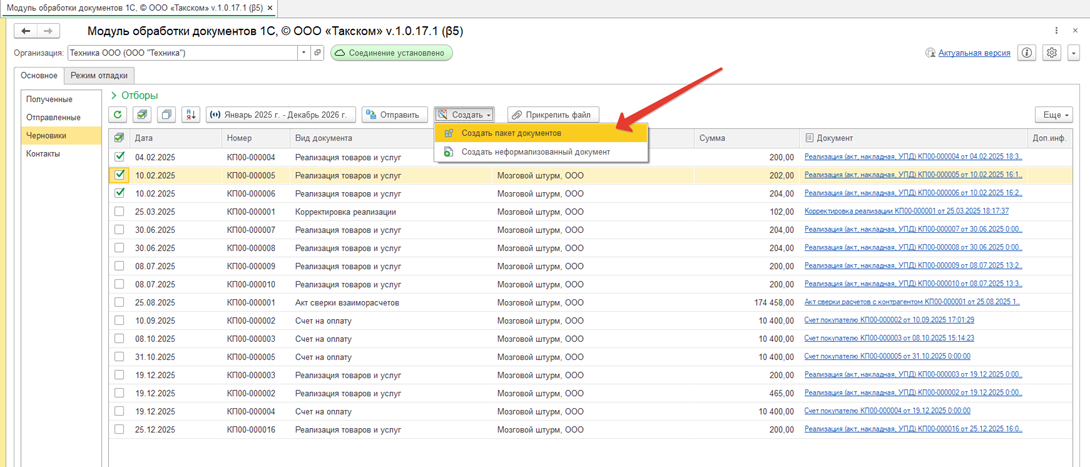Check the Корректировка реализации row dated 25.03.2025
Image resolution: width=1090 pixels, height=467 pixels.
click(119, 212)
